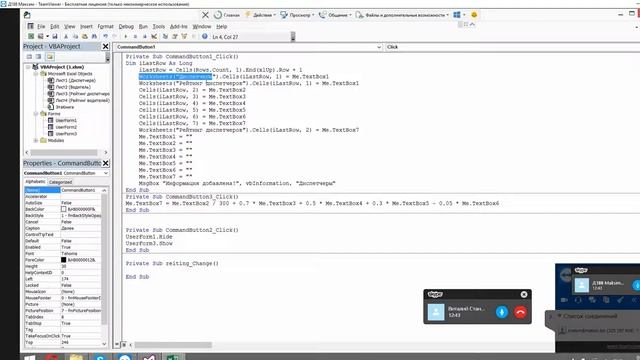Open the Run menu
This screenshot has height=360, width=640.
coord(143,27)
